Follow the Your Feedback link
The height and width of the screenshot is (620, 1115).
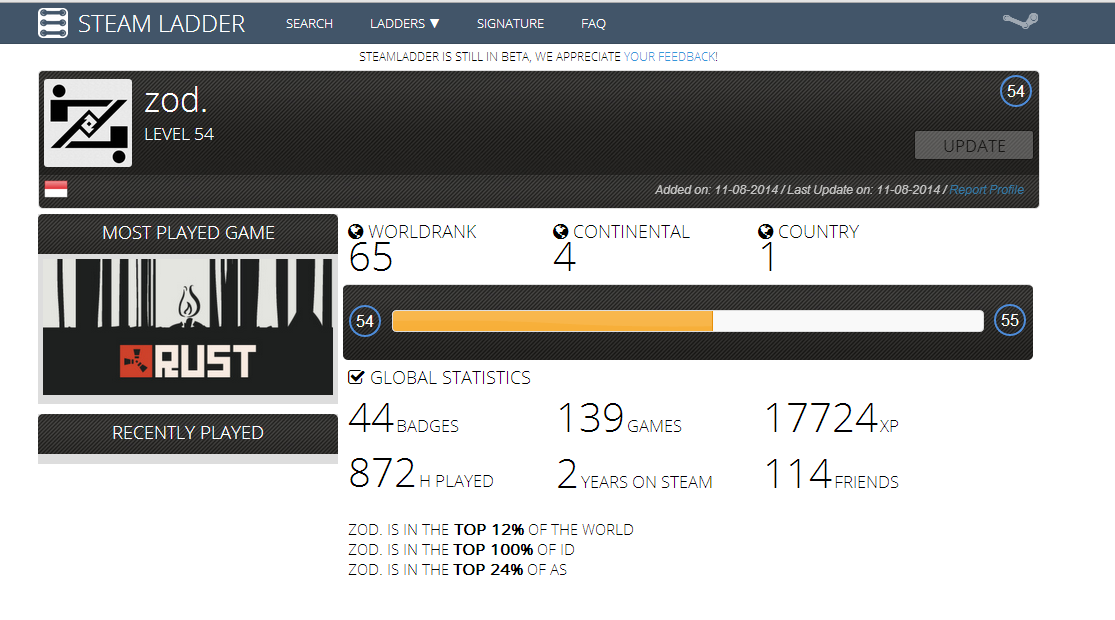(670, 57)
